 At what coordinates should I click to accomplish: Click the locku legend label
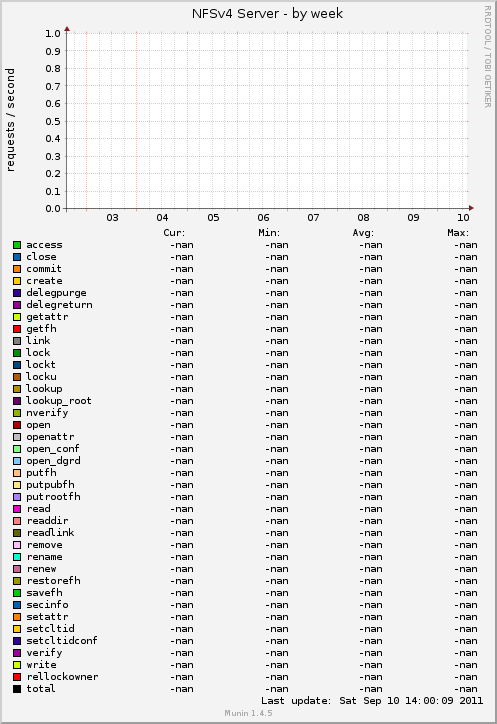pyautogui.click(x=41, y=377)
